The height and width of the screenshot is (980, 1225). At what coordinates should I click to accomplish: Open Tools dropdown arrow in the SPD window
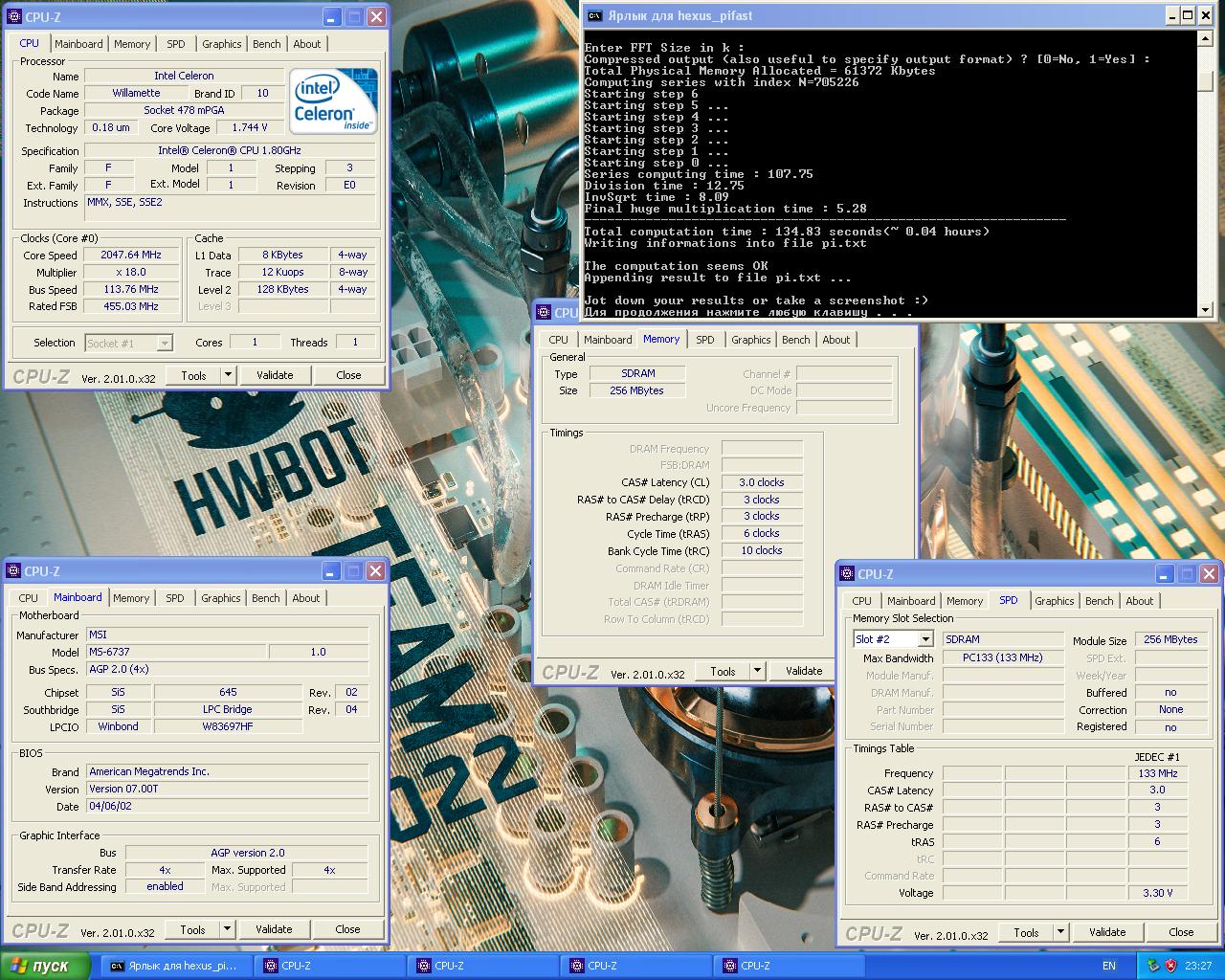coord(1060,932)
